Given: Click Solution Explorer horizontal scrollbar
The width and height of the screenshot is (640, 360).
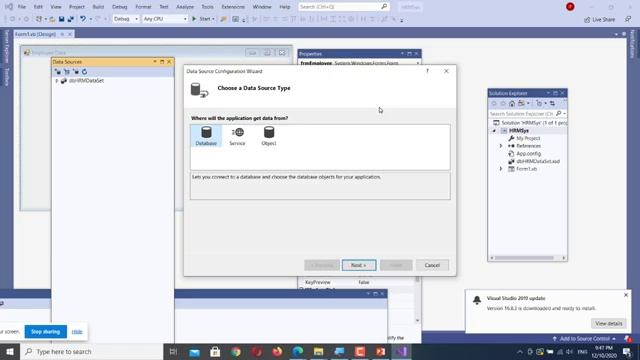Looking at the screenshot, I should tap(524, 258).
